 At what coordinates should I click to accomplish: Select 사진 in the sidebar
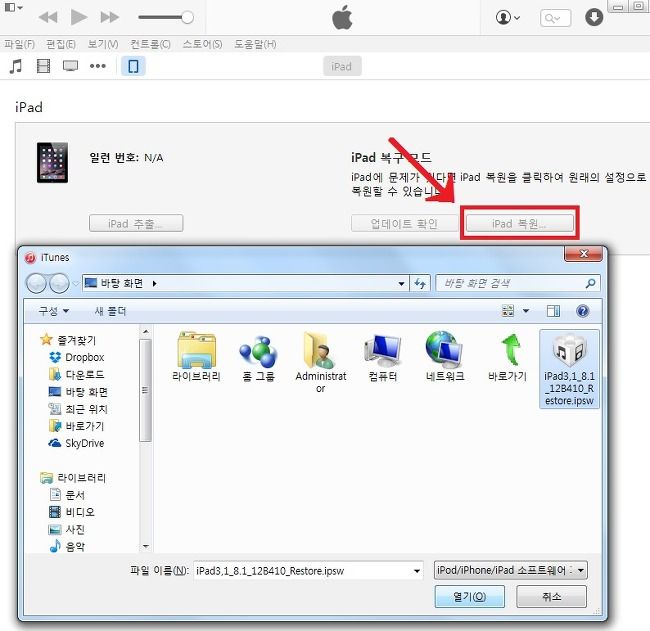tap(68, 529)
